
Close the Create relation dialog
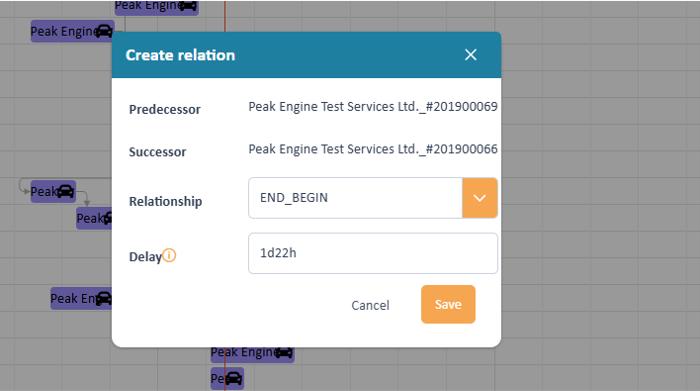coord(471,55)
